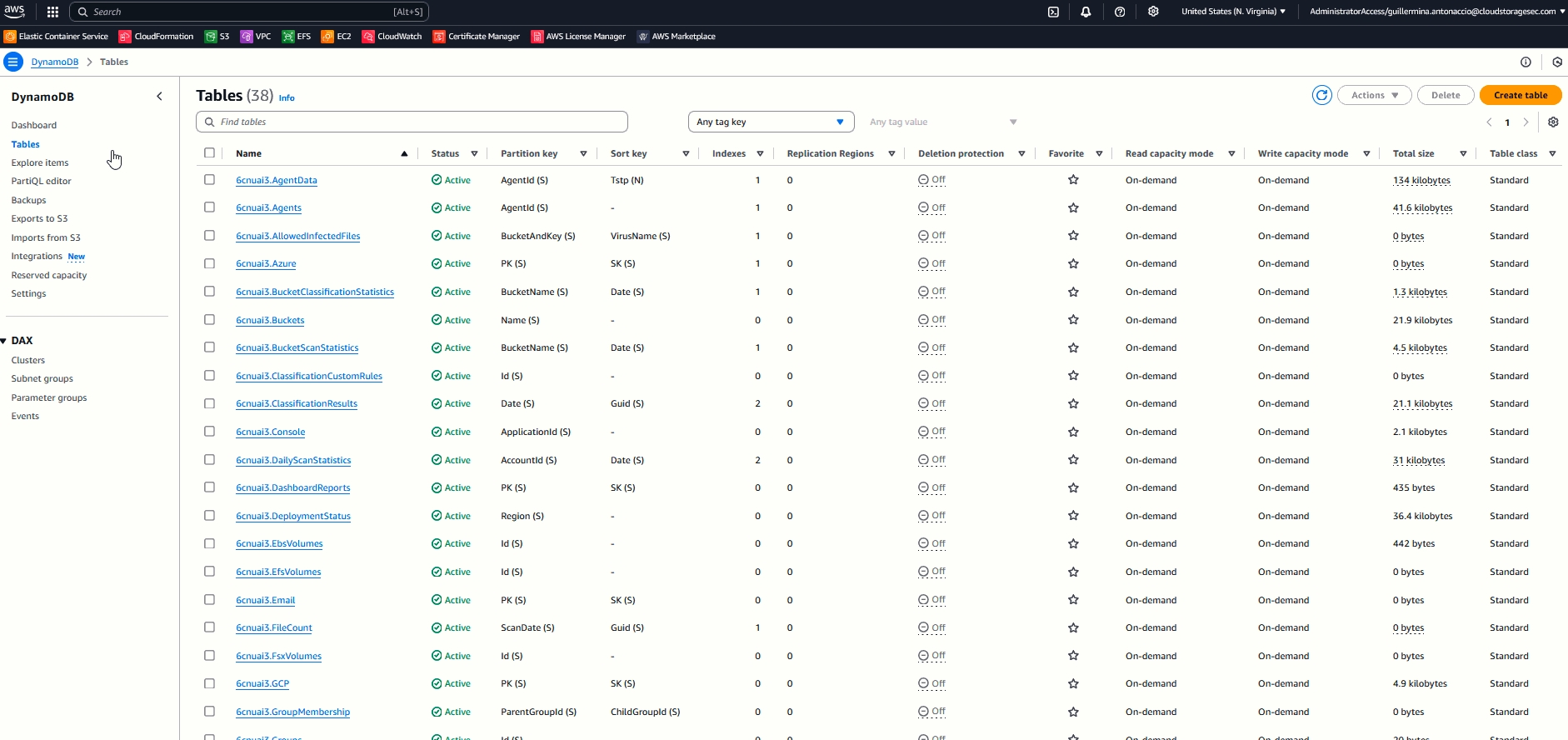Viewport: 1568px width, 740px height.
Task: Star the 6cnuai3.Buckets table as favorite
Action: [1073, 320]
